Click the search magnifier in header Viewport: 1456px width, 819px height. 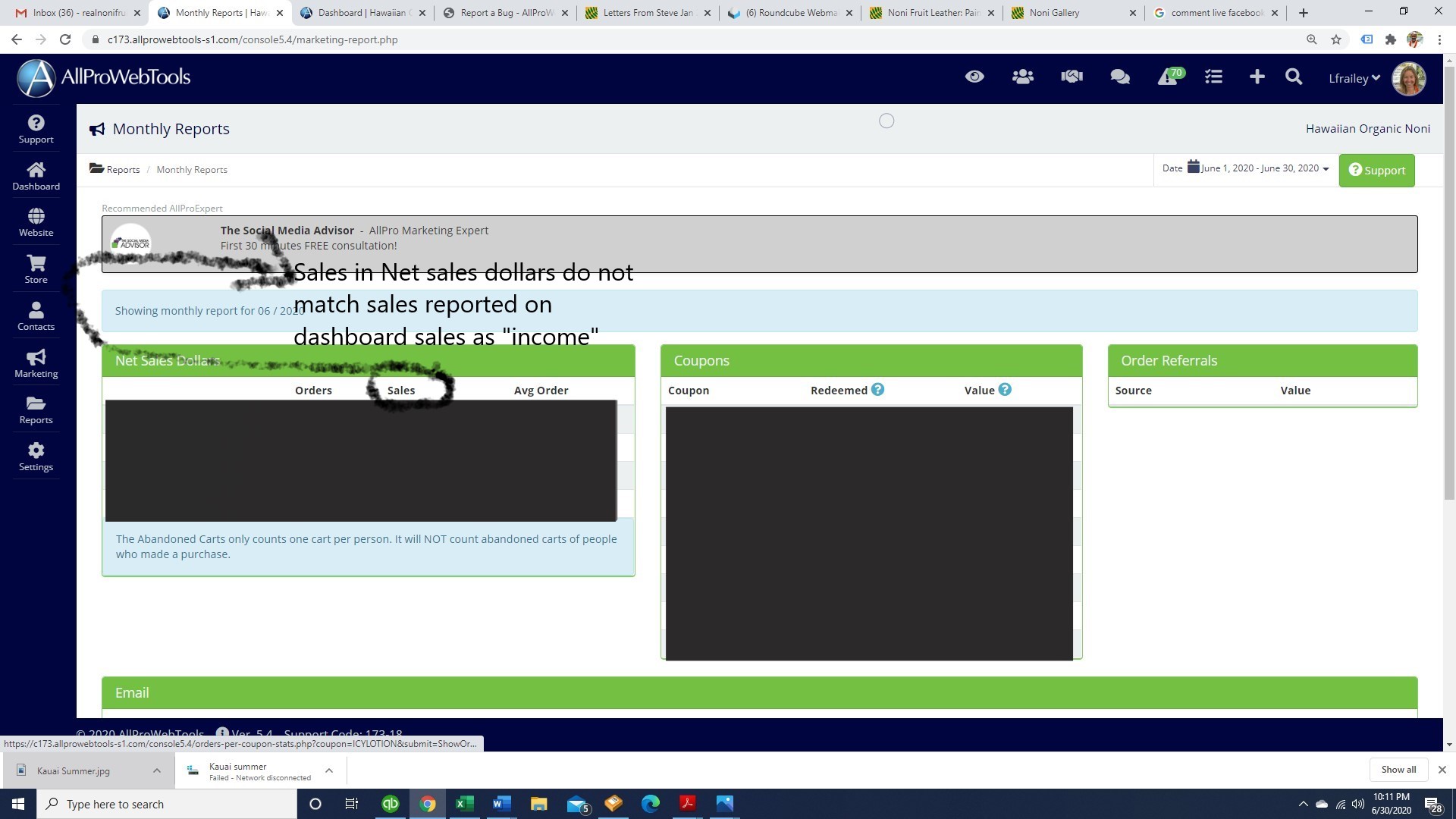tap(1294, 77)
